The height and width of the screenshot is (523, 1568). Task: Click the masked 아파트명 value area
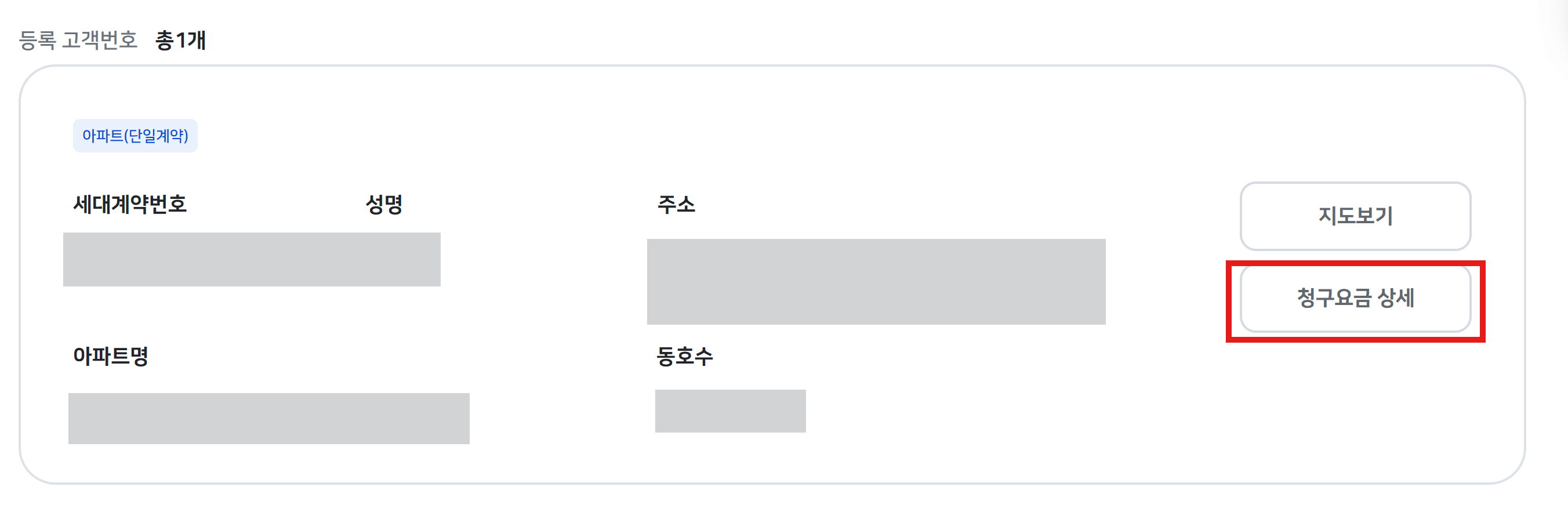pos(270,418)
